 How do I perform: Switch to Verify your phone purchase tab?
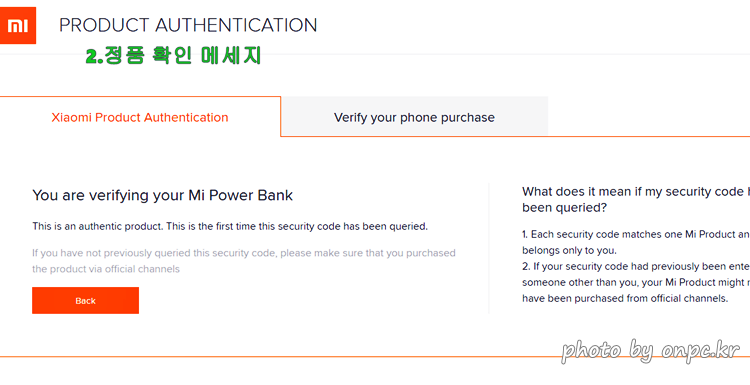(x=414, y=117)
